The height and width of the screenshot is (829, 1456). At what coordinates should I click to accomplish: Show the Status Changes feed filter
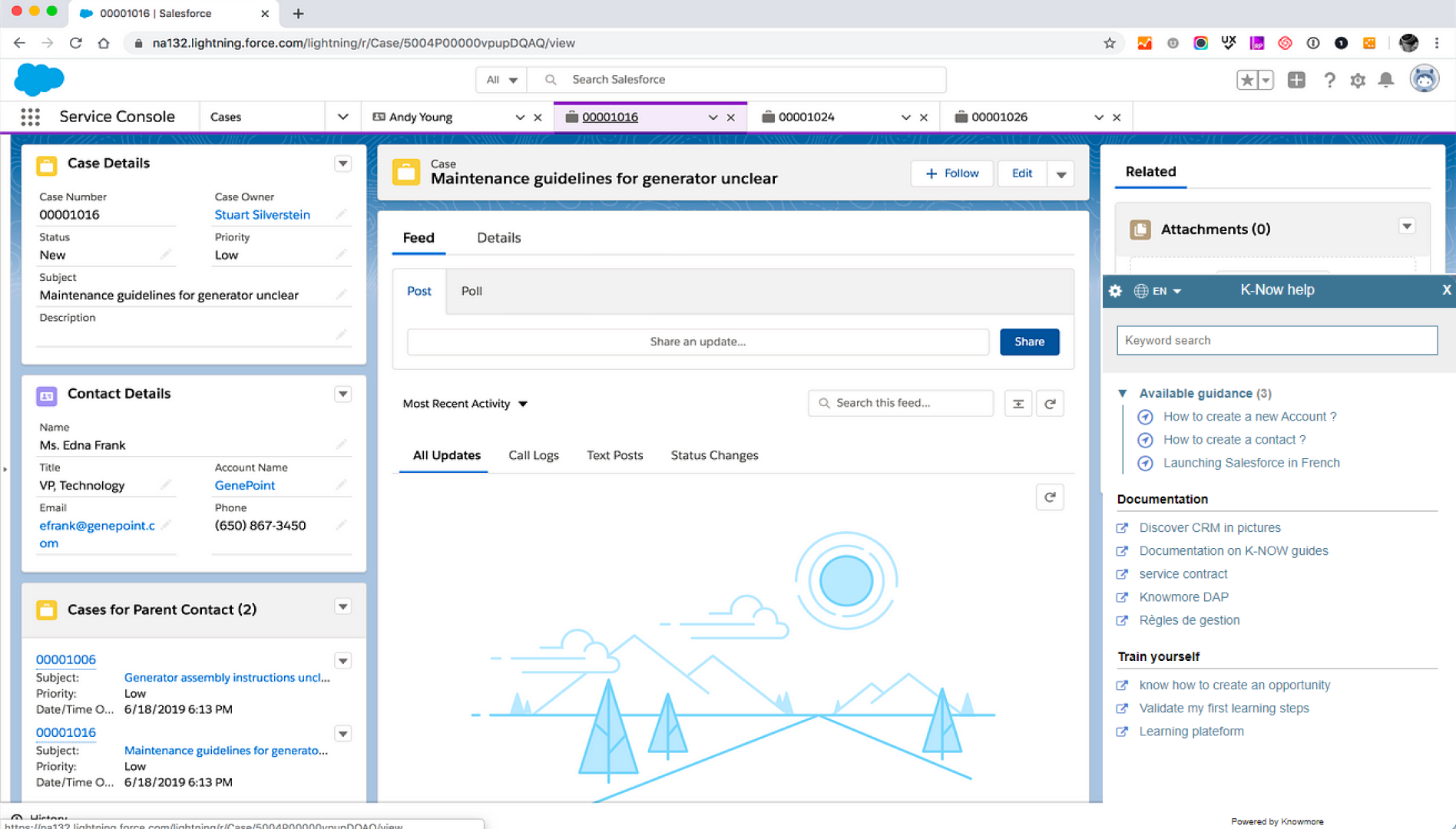point(714,455)
